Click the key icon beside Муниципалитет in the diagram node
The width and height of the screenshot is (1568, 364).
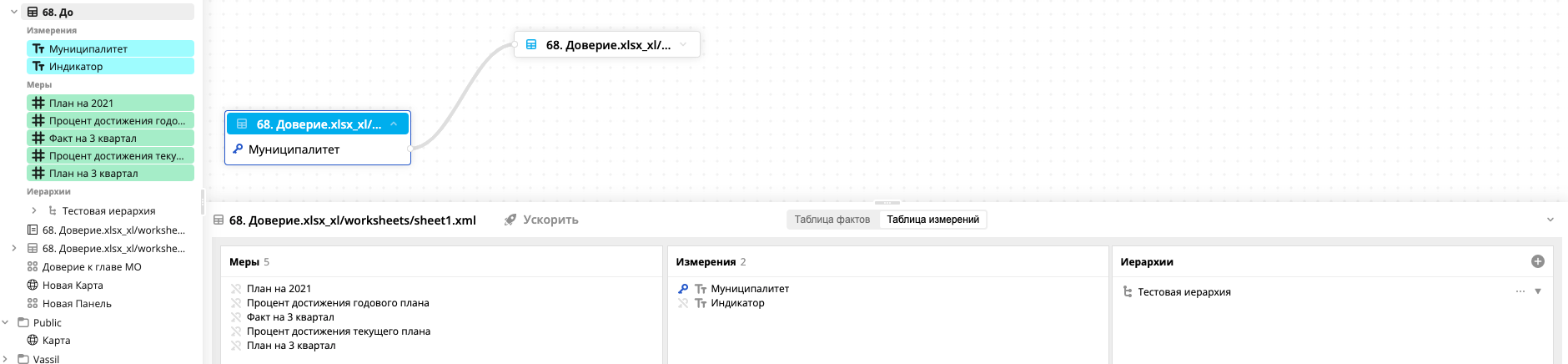click(x=238, y=149)
